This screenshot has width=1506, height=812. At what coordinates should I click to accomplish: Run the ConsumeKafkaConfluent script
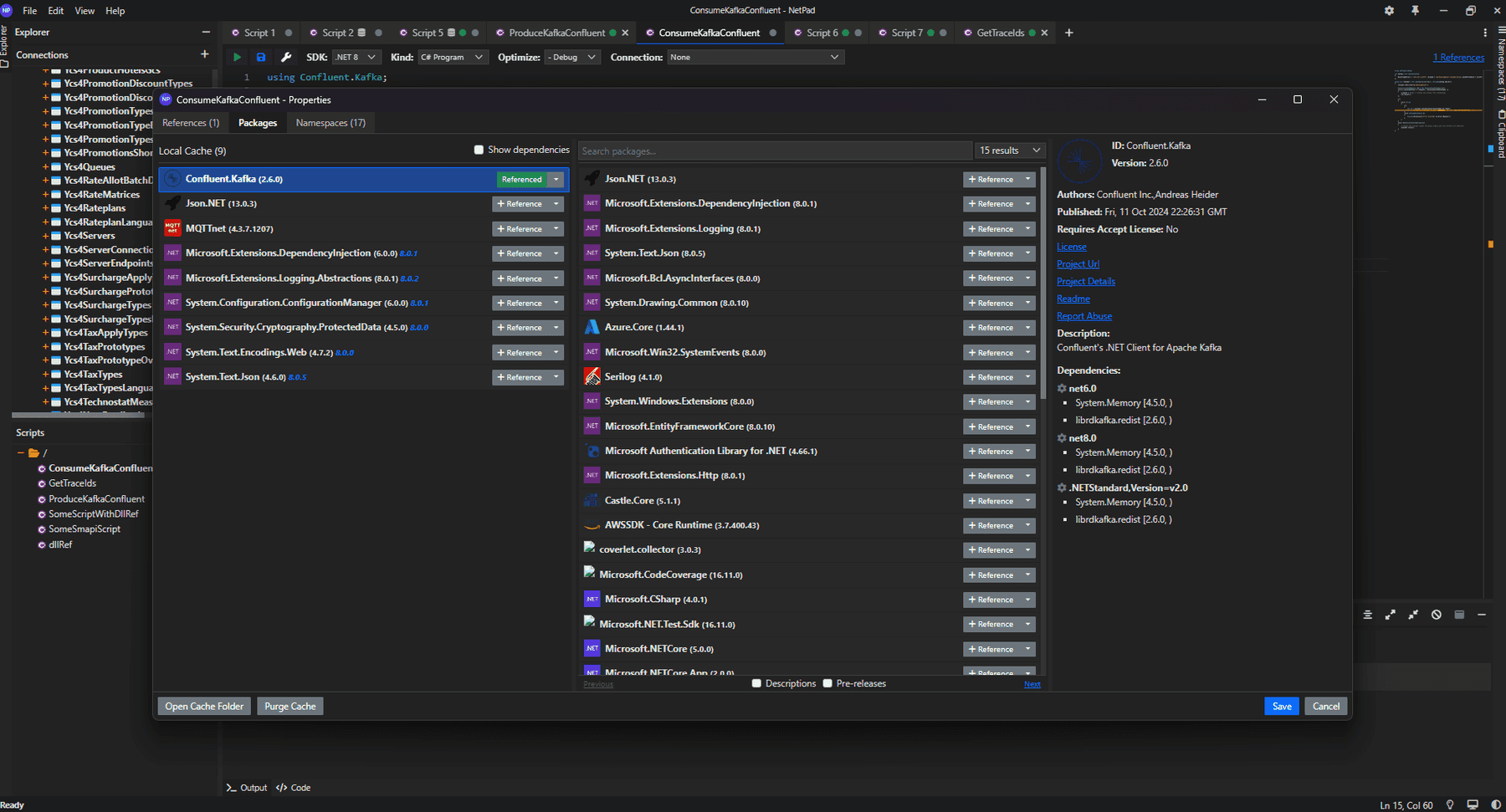[x=237, y=57]
